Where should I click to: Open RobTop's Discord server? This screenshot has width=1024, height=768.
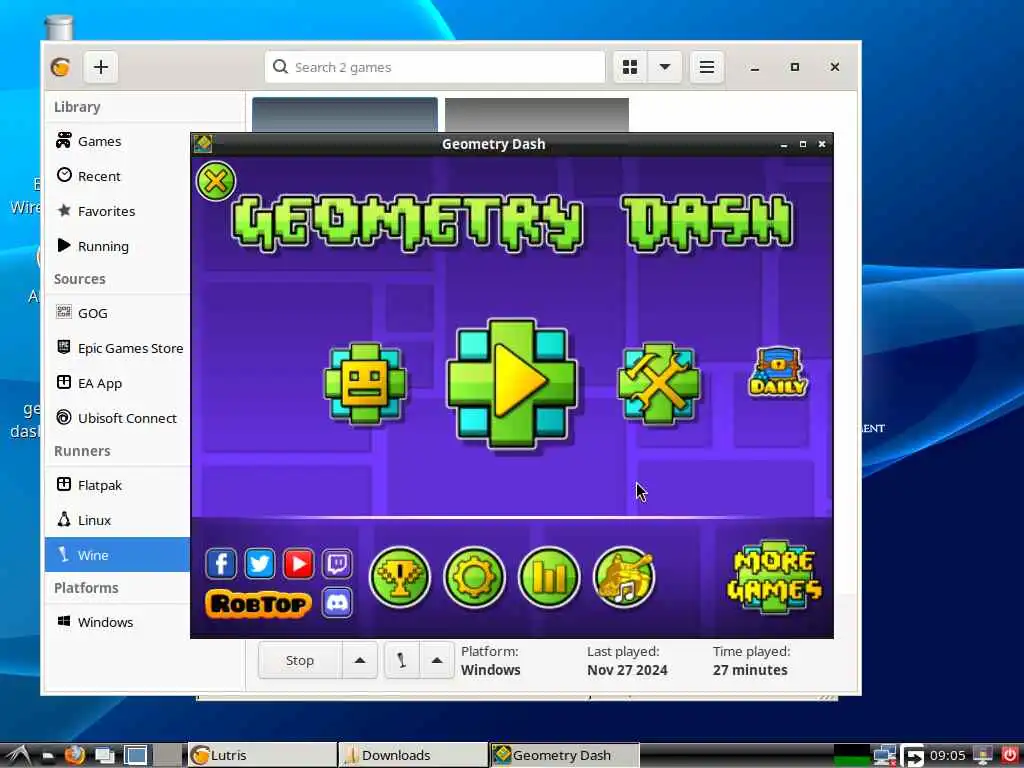337,602
